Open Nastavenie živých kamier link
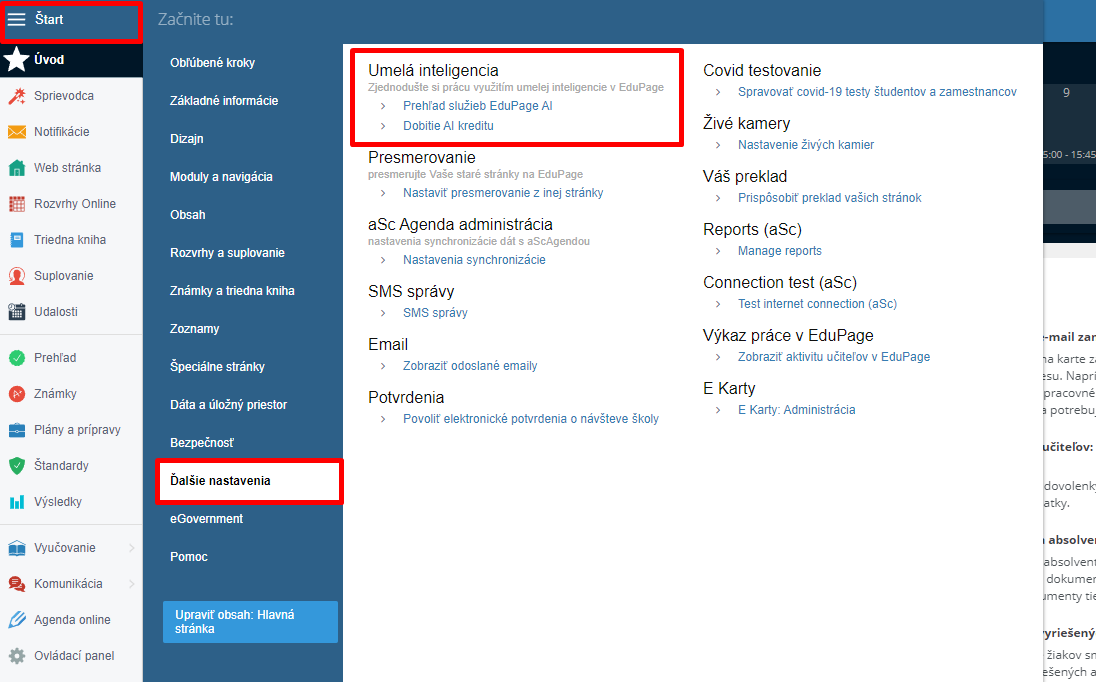The width and height of the screenshot is (1096, 682). click(806, 145)
